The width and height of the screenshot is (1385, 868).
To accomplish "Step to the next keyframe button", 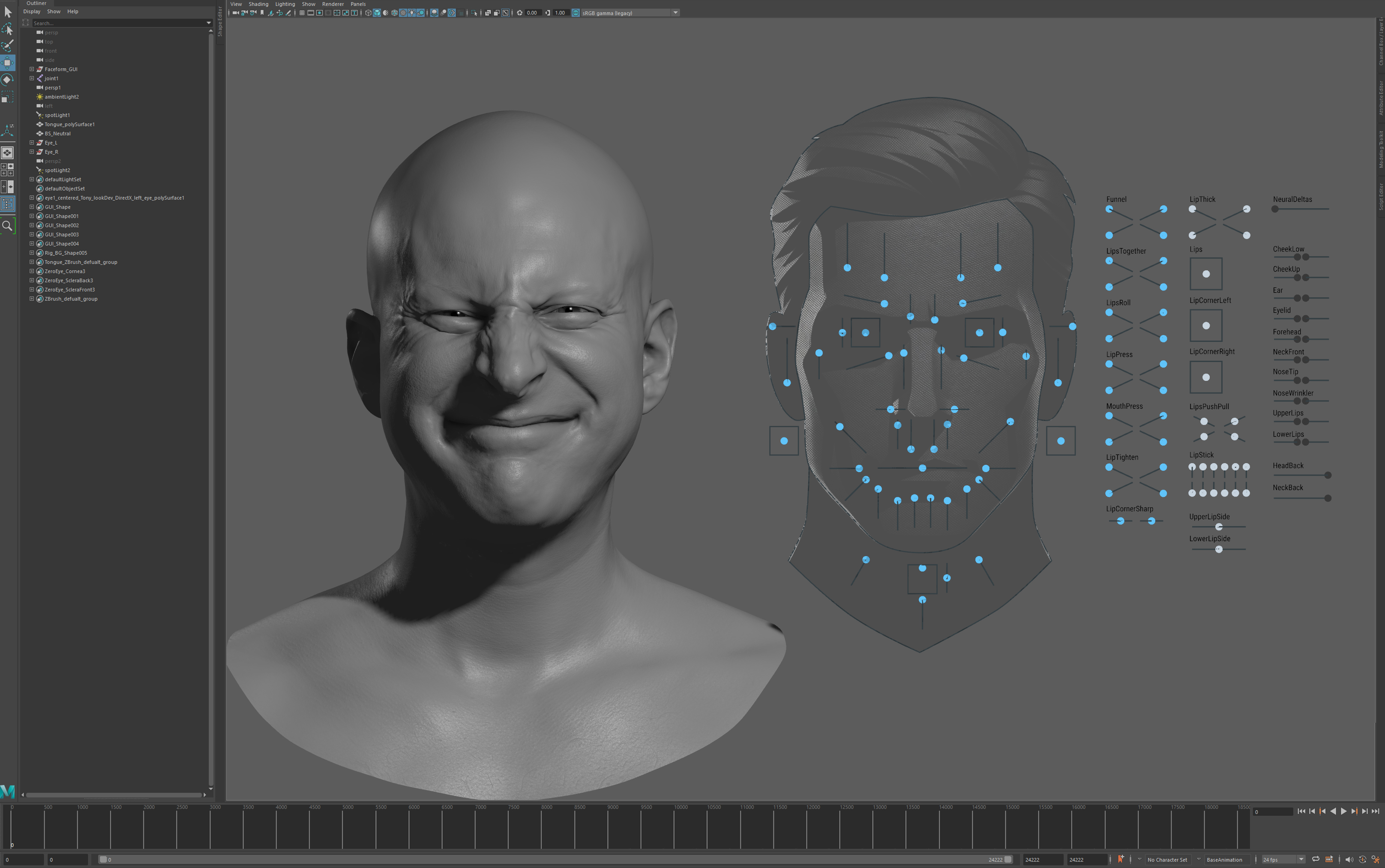I will tap(1355, 812).
